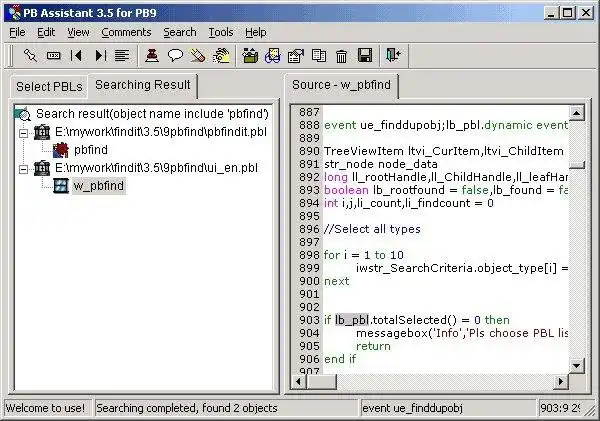The height and width of the screenshot is (421, 600).
Task: Click the two-documents copy icon
Action: 318,55
